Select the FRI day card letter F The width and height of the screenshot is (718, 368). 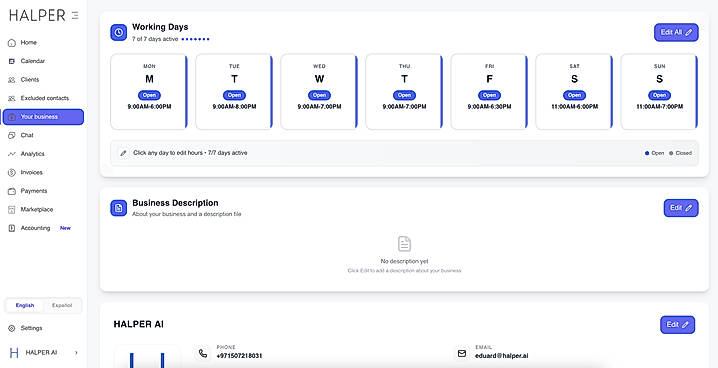[490, 79]
